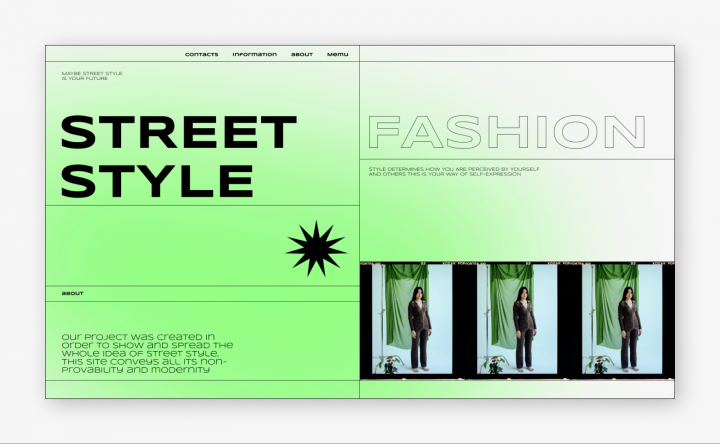Open the middle film-strip photo
Screen dimensions: 720x444
[517, 320]
